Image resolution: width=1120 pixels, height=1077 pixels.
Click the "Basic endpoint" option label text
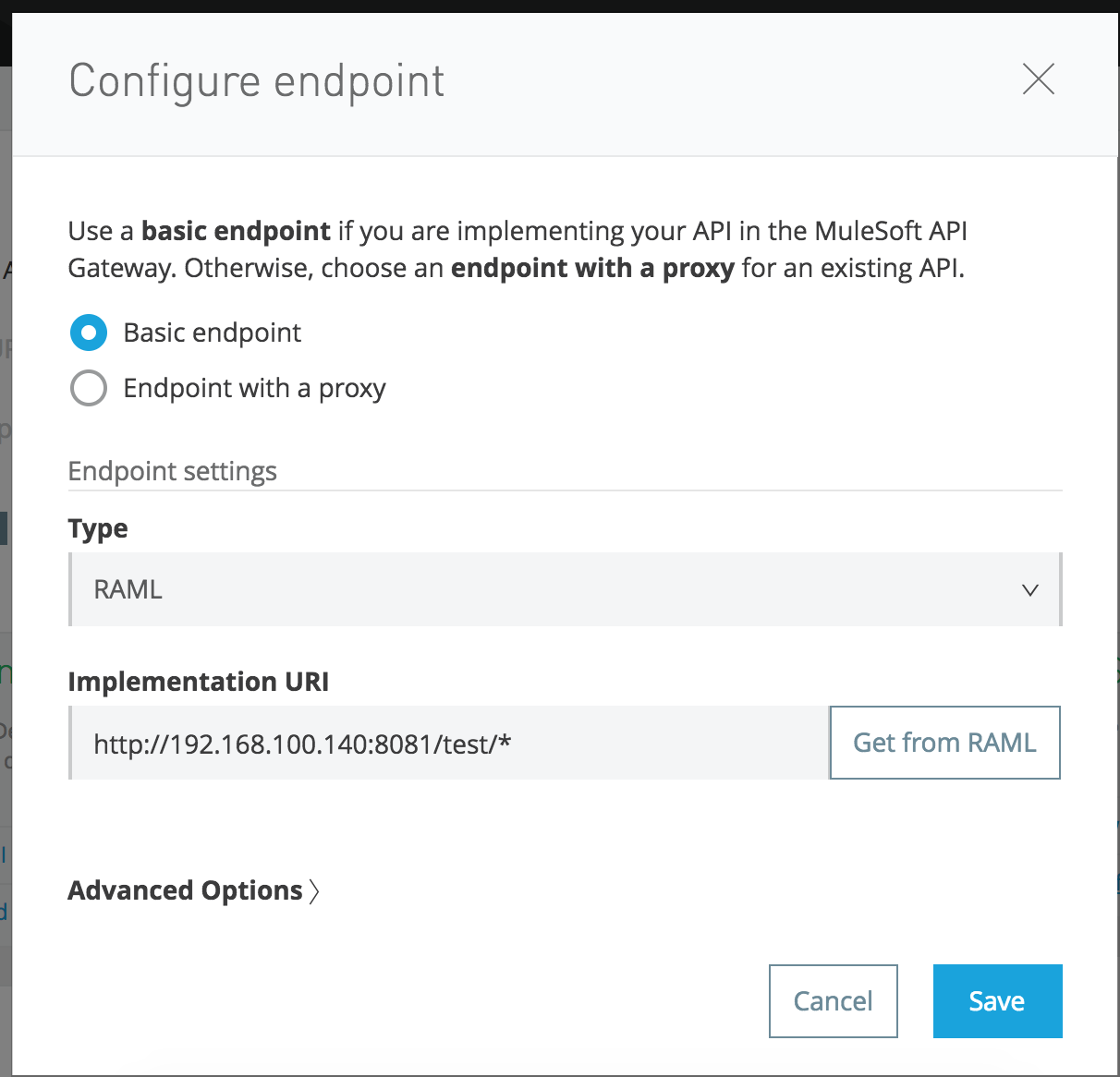pyautogui.click(x=213, y=333)
